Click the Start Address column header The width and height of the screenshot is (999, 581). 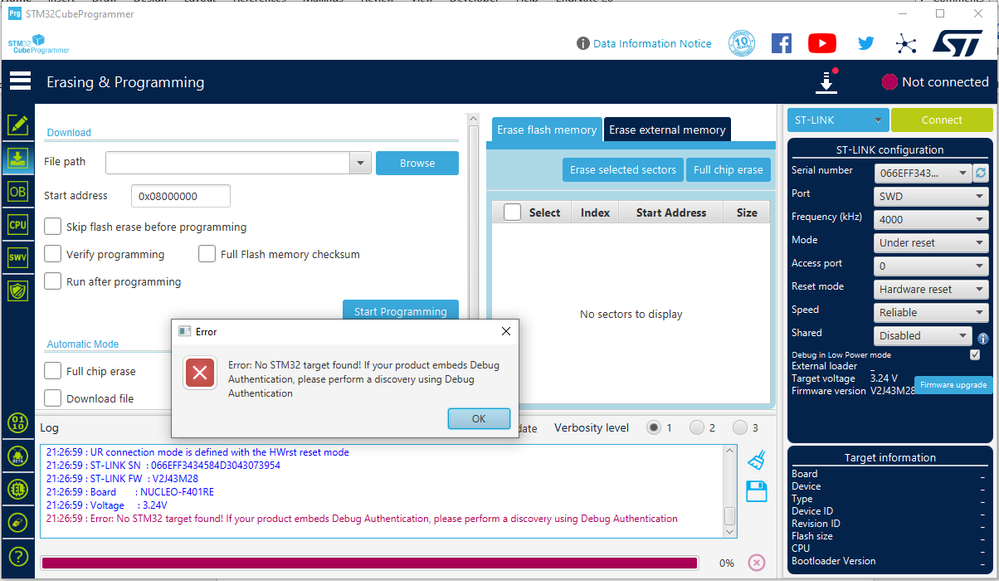tap(671, 212)
